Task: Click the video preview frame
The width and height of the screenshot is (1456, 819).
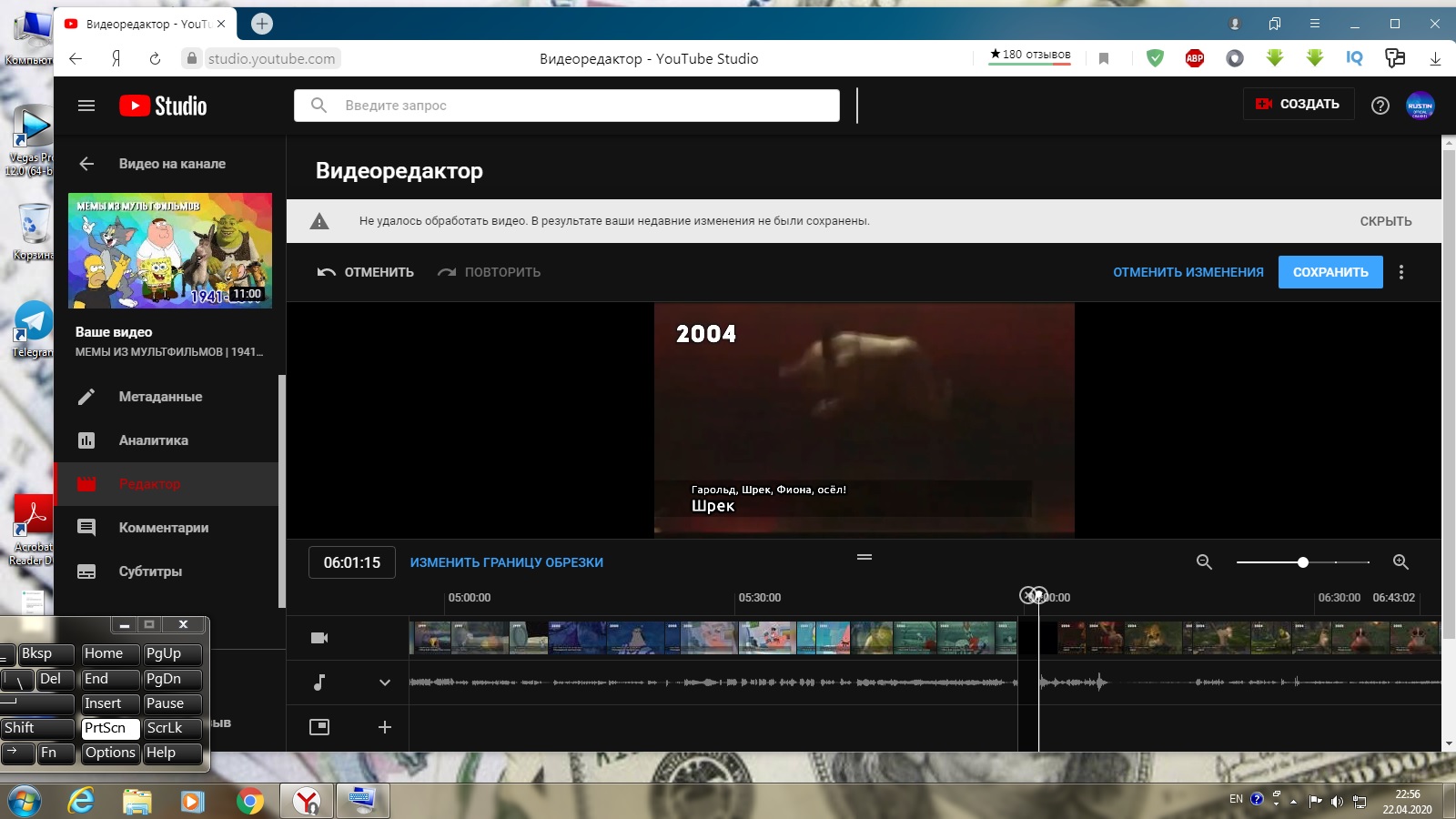Action: [864, 420]
